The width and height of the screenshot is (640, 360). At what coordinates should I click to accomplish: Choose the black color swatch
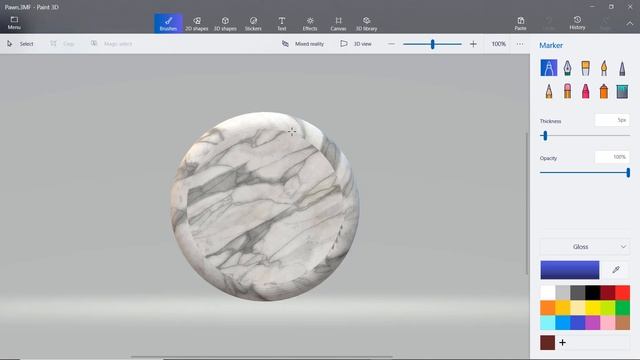tap(593, 292)
